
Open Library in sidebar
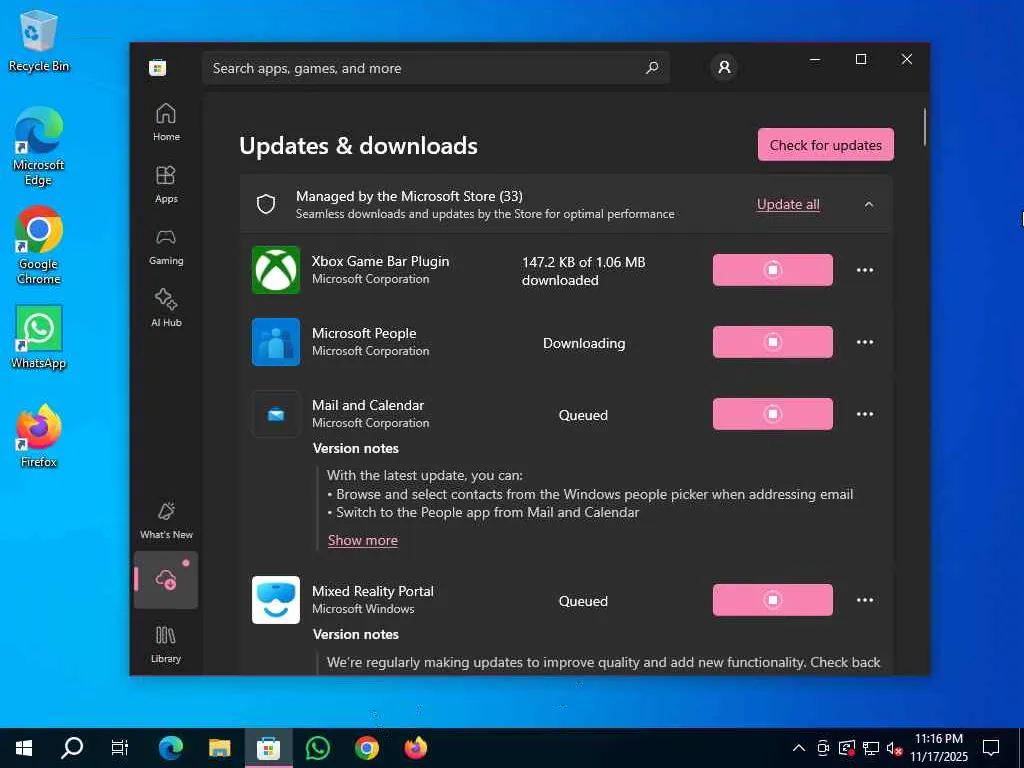(x=166, y=645)
